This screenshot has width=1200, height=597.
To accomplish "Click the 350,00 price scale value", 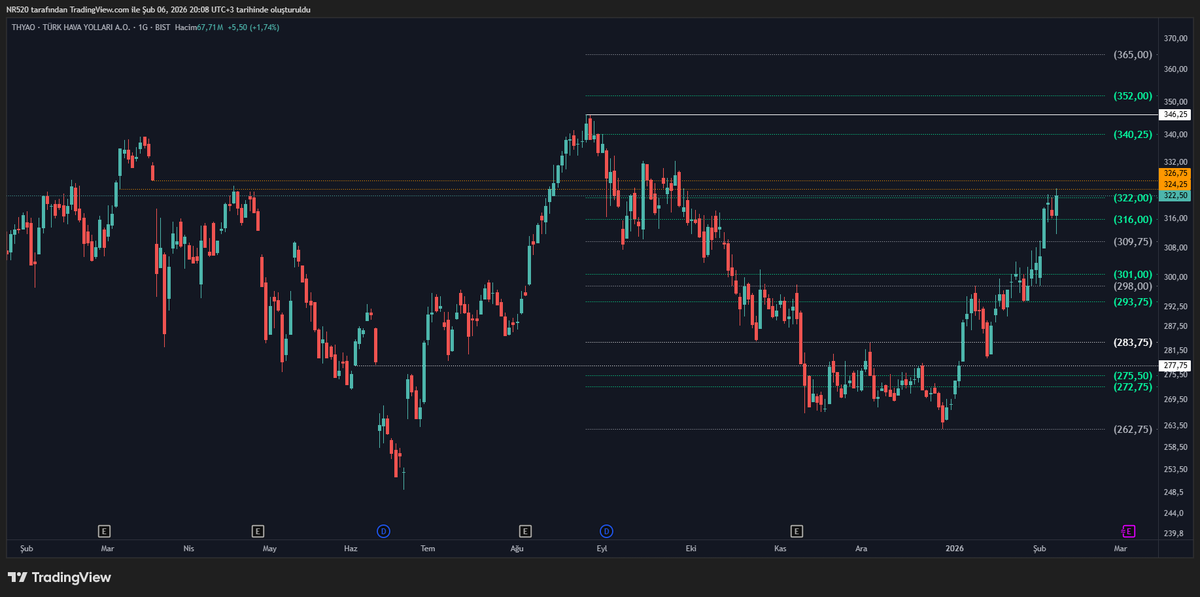I will [x=1175, y=102].
